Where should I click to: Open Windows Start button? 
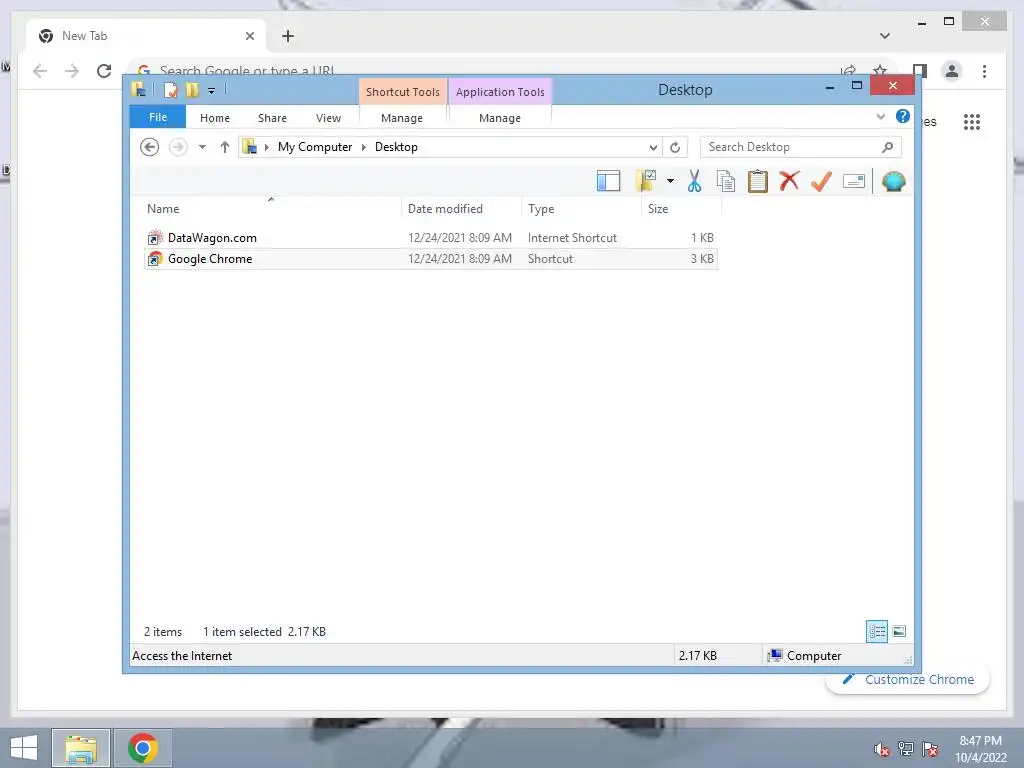coord(24,748)
